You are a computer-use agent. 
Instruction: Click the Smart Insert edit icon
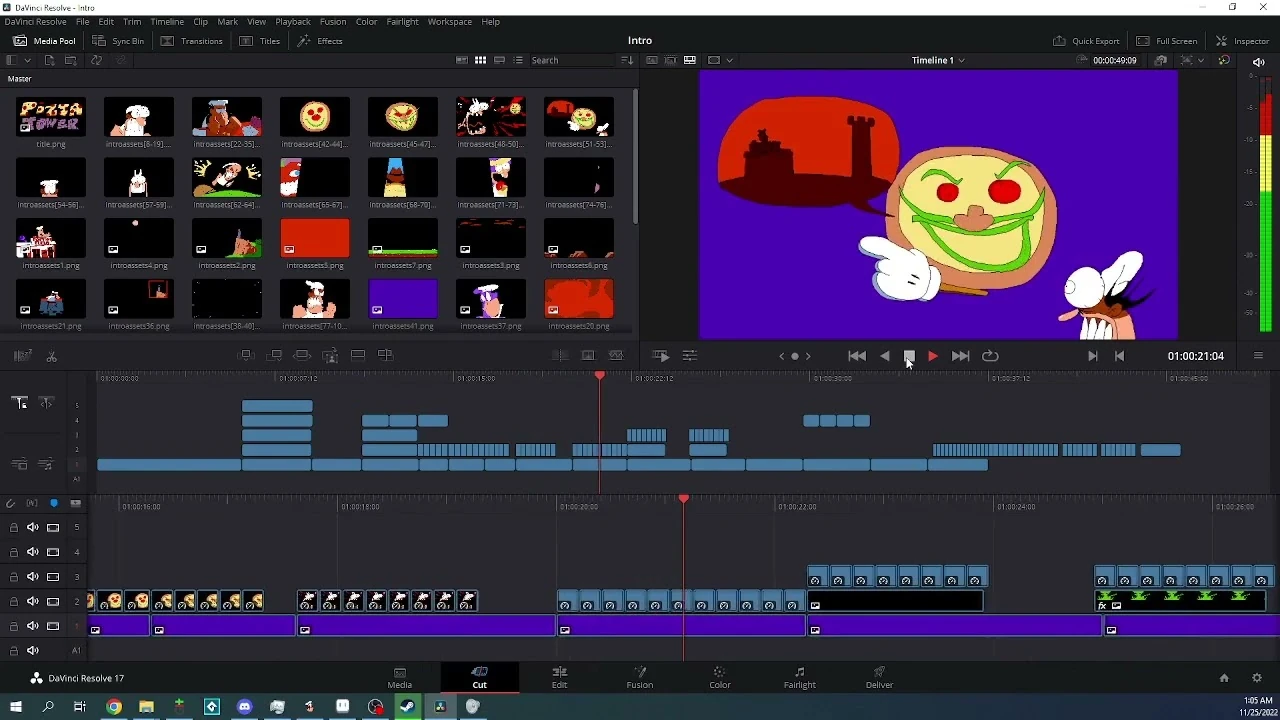[246, 356]
